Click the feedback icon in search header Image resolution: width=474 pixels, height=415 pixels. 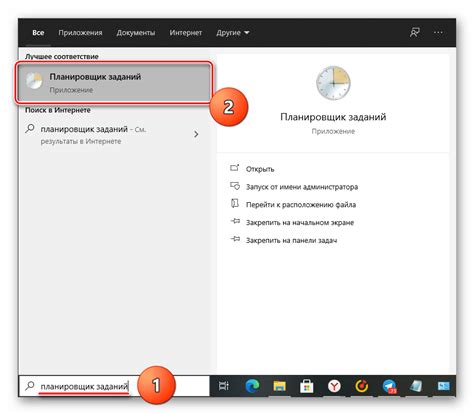pos(415,32)
